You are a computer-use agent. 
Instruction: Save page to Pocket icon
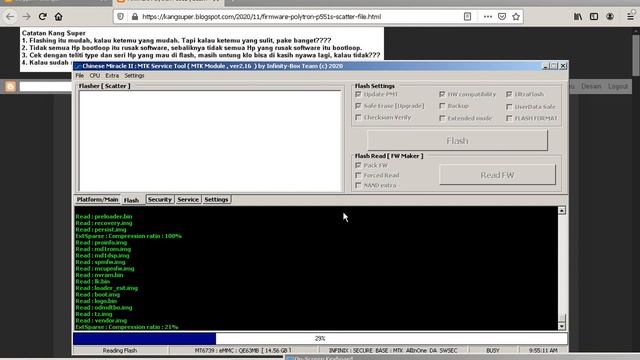tap(502, 17)
